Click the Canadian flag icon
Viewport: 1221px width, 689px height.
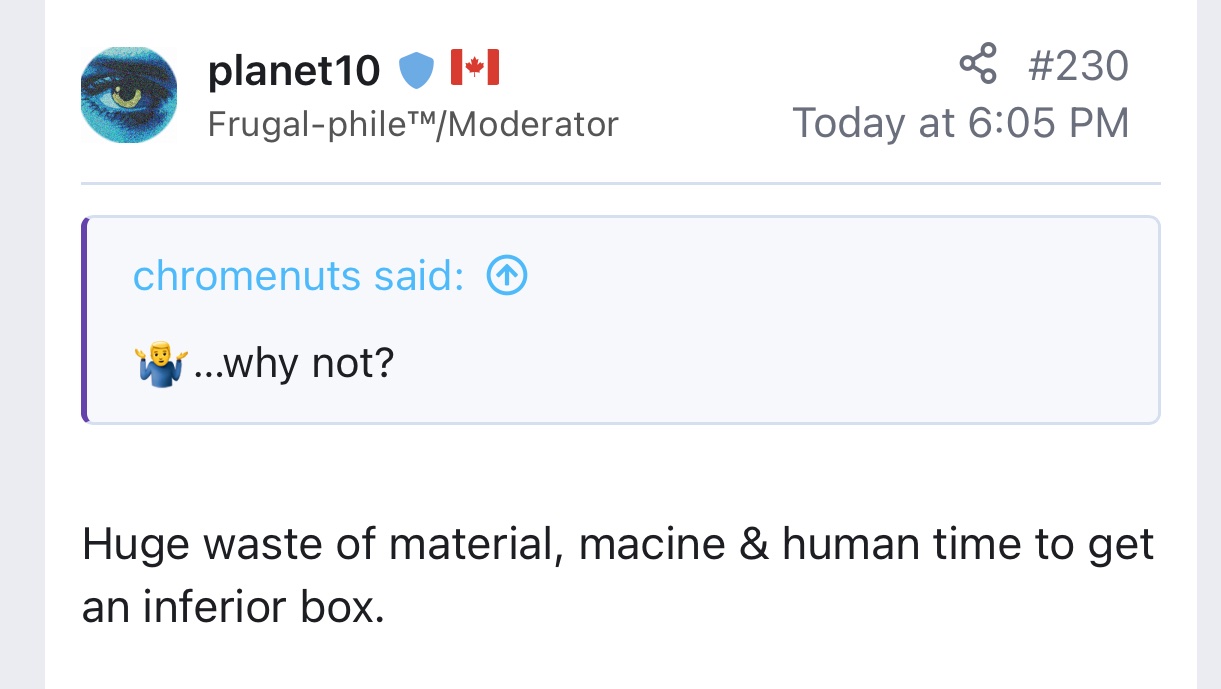pyautogui.click(x=474, y=68)
